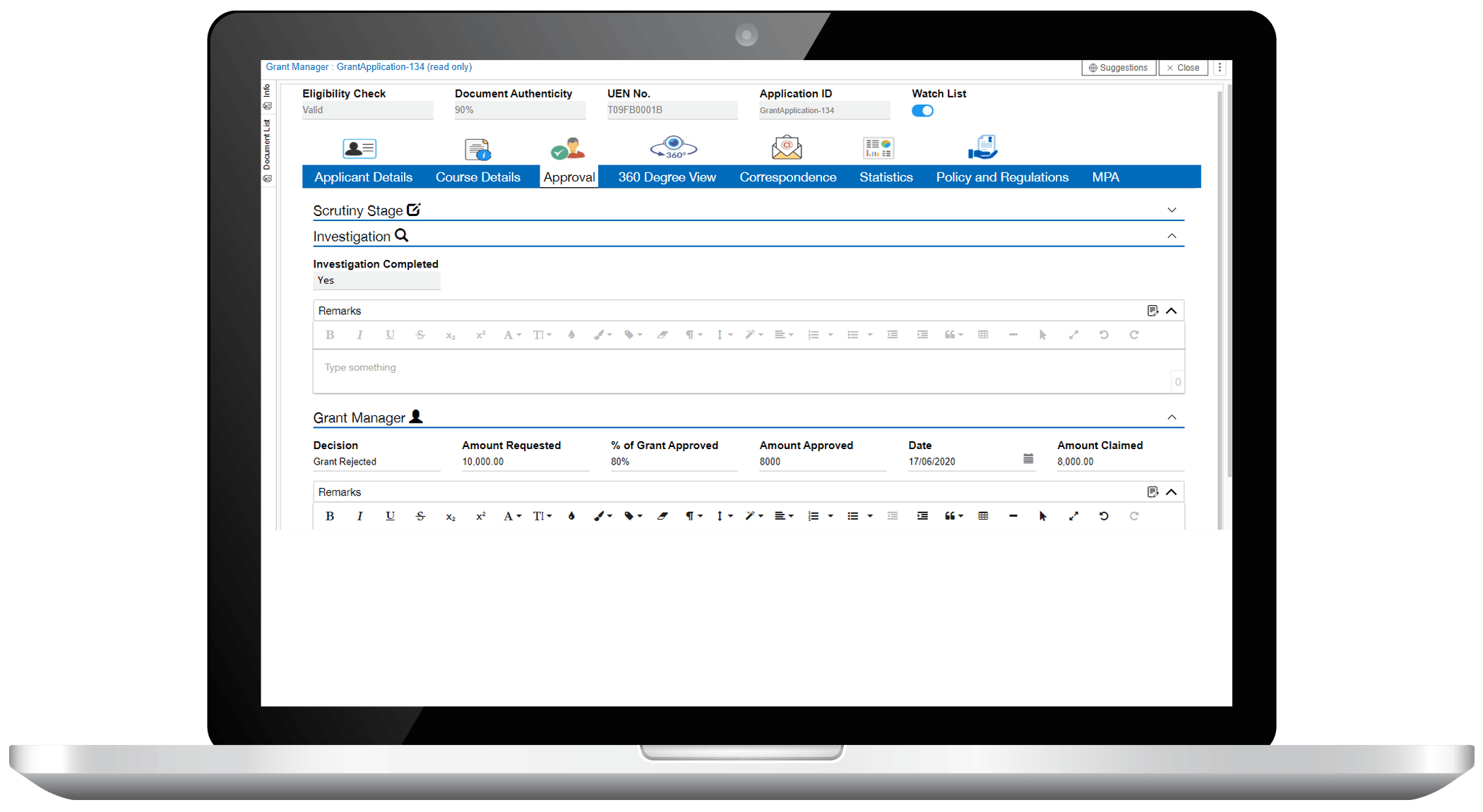The image size is (1483, 812).
Task: Click the Applicant Details ID card icon
Action: click(x=359, y=148)
